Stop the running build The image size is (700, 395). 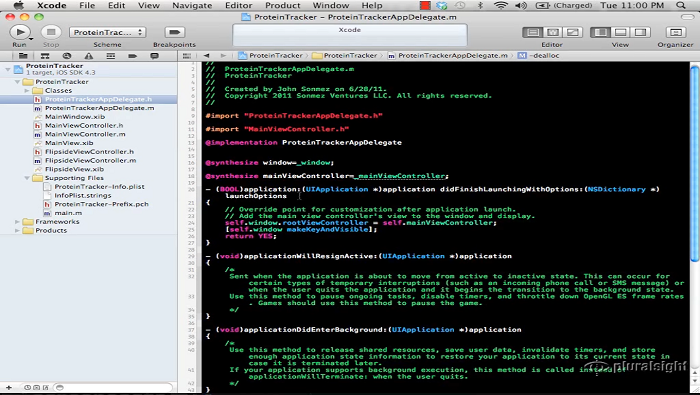pos(51,32)
